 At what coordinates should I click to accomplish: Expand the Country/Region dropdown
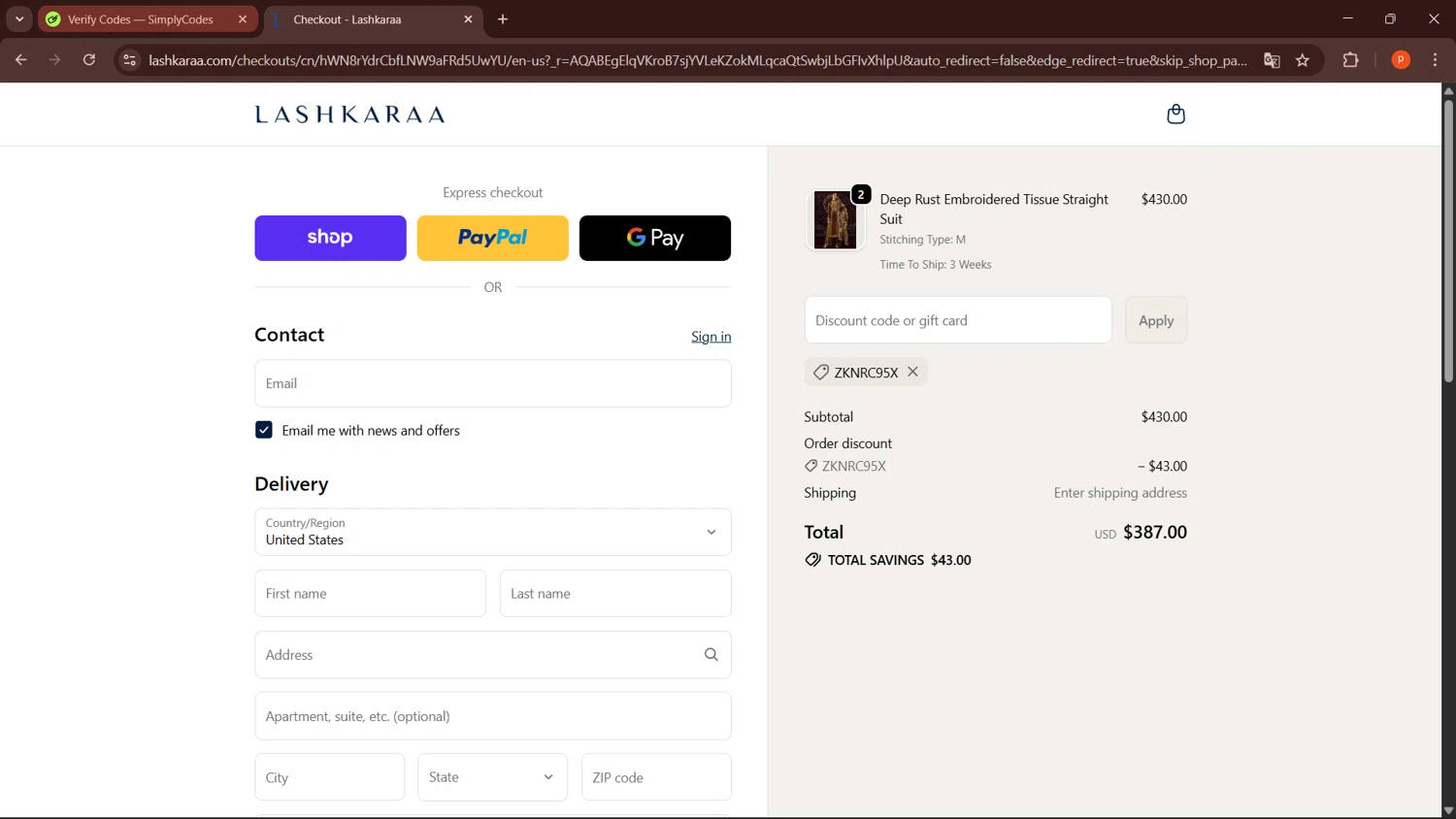493,532
